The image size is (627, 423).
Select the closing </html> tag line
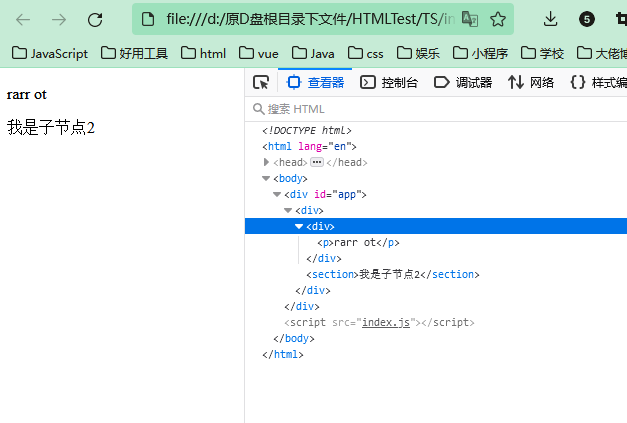(x=283, y=354)
